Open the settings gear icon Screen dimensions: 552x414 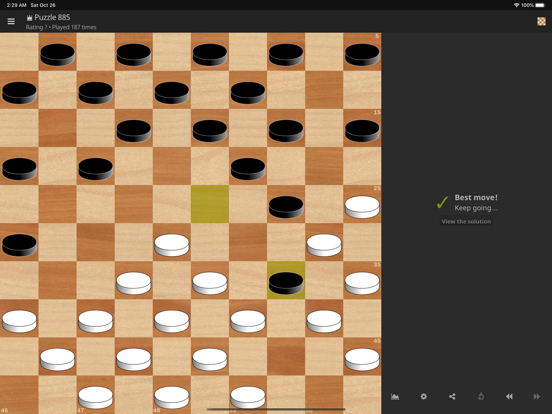424,396
